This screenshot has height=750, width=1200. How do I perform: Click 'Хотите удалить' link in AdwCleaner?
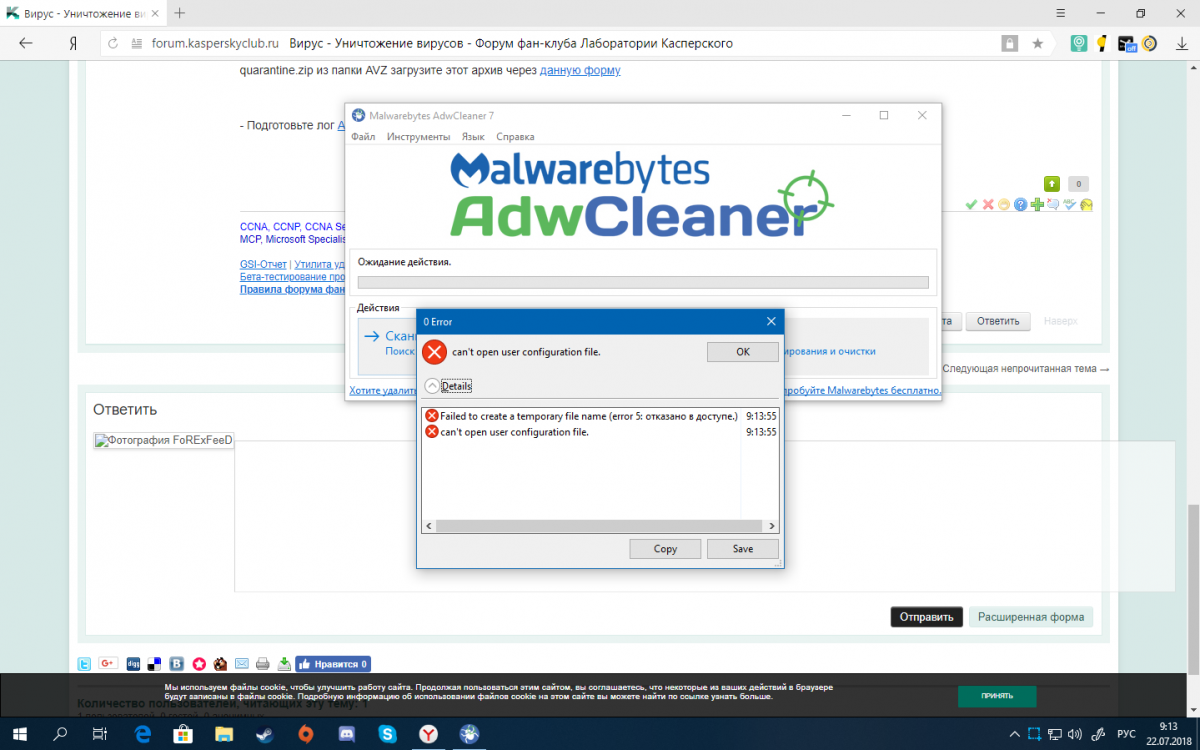point(382,391)
